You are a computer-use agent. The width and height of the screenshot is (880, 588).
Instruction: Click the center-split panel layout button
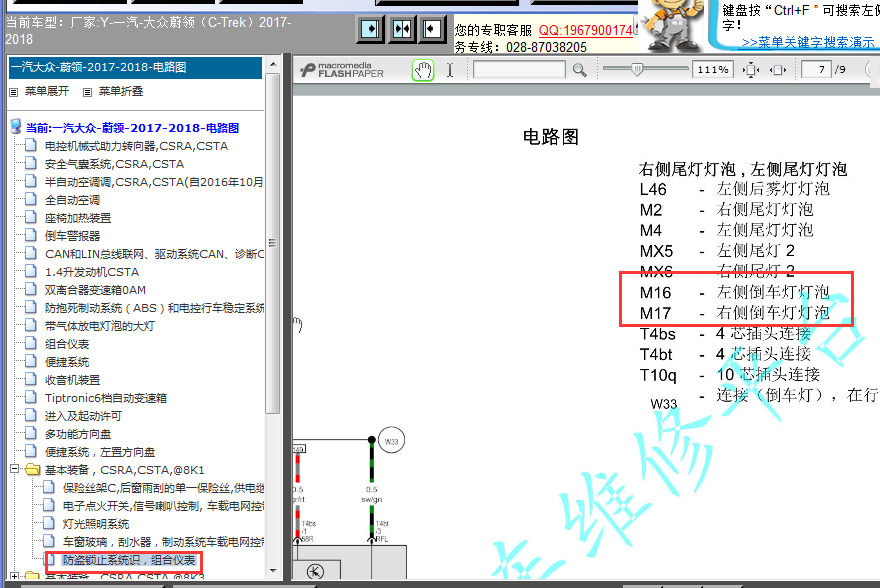[402, 29]
